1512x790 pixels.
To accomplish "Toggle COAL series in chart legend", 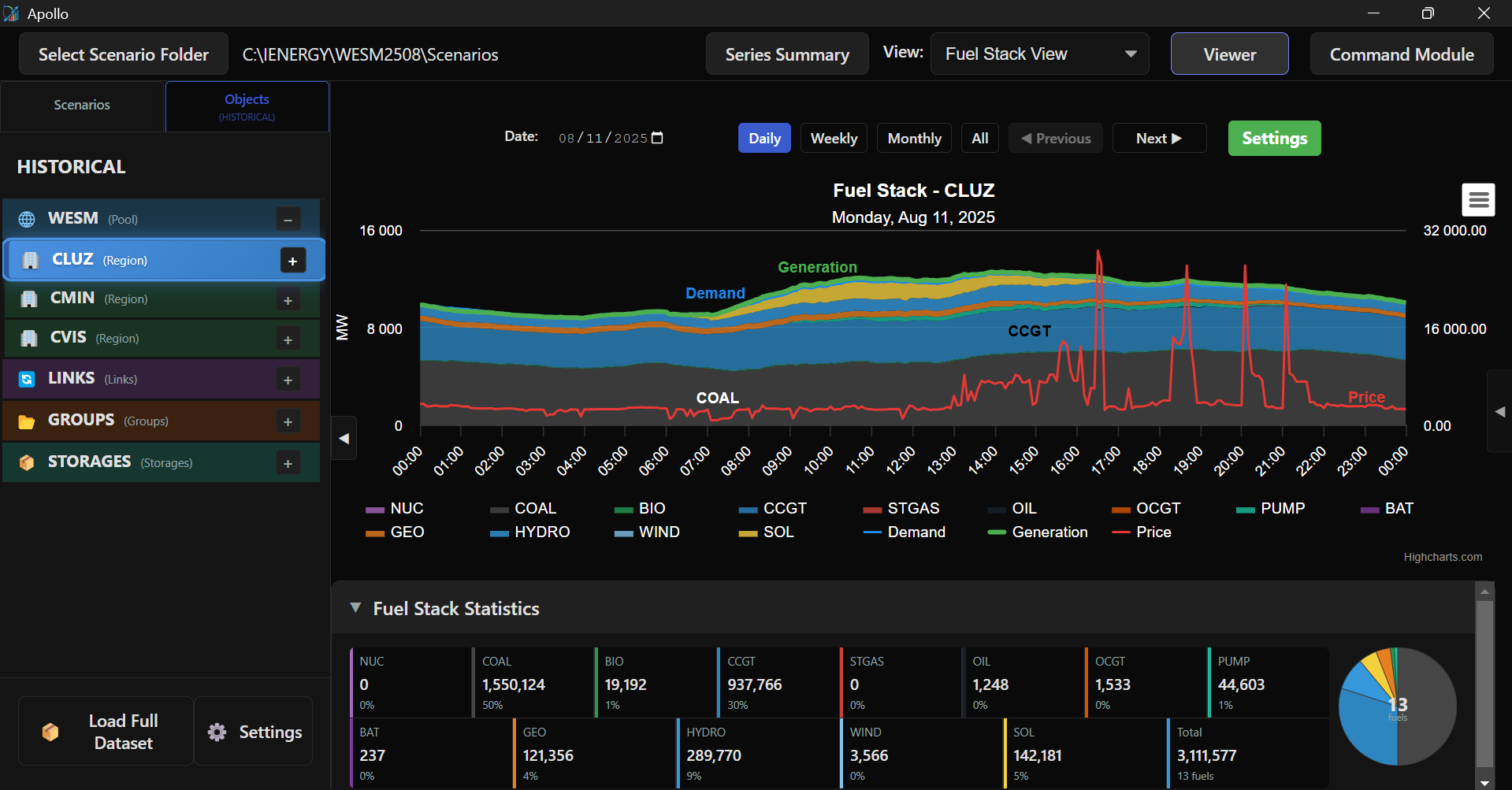I will pyautogui.click(x=534, y=509).
